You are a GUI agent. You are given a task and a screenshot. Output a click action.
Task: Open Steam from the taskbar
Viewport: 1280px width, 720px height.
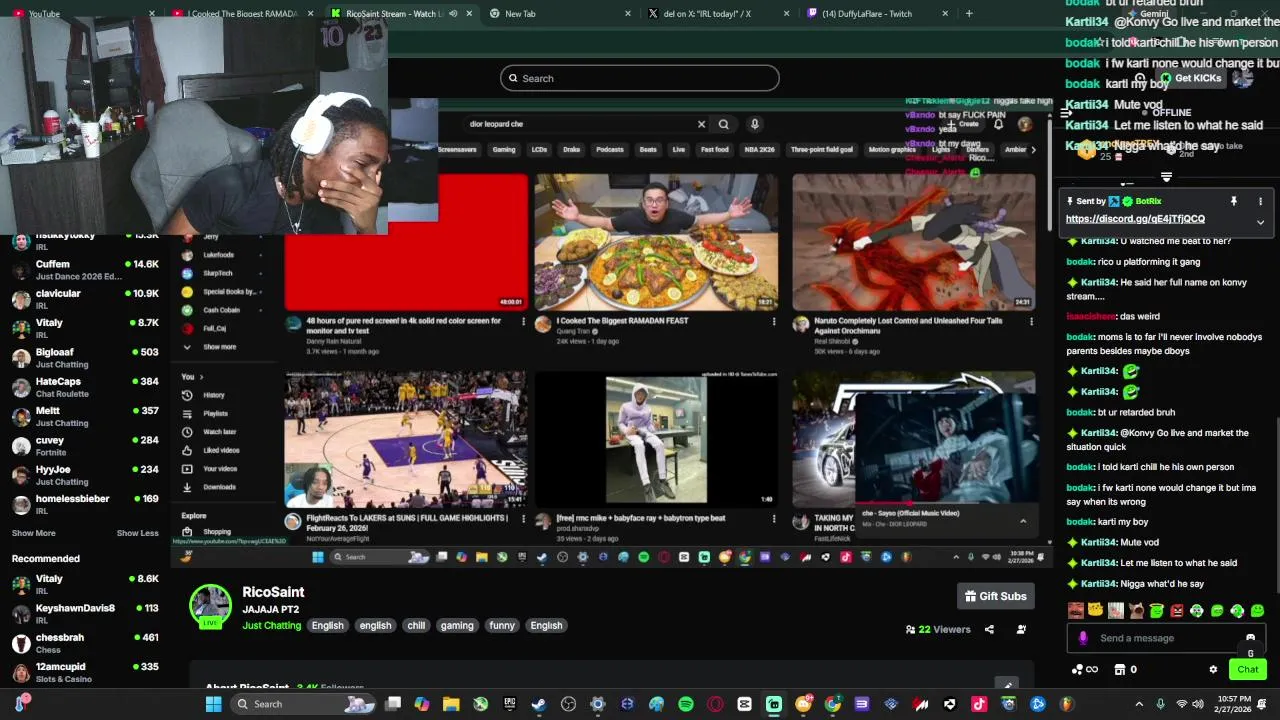pos(538,704)
